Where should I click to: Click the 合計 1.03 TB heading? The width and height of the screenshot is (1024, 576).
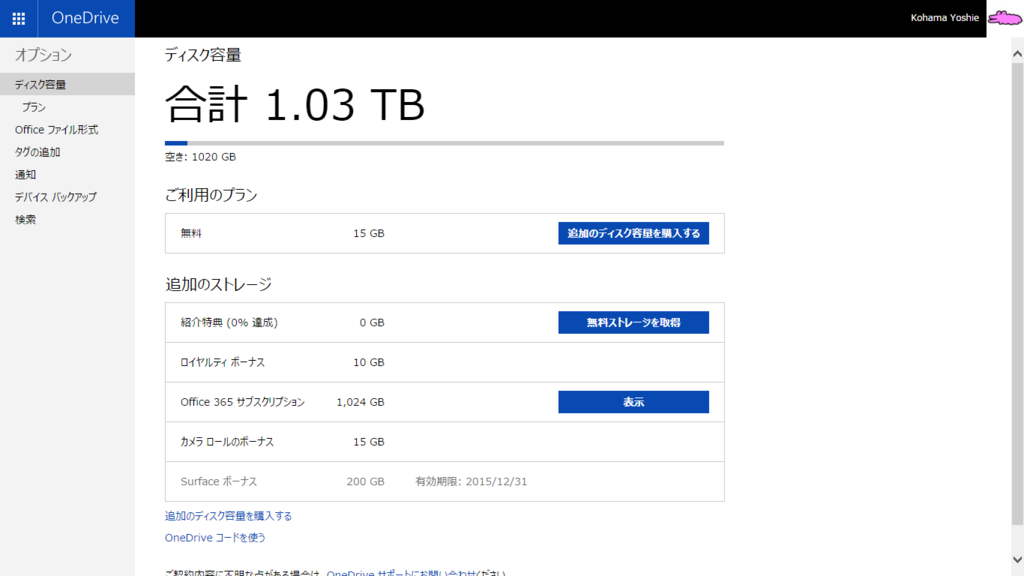pos(295,105)
